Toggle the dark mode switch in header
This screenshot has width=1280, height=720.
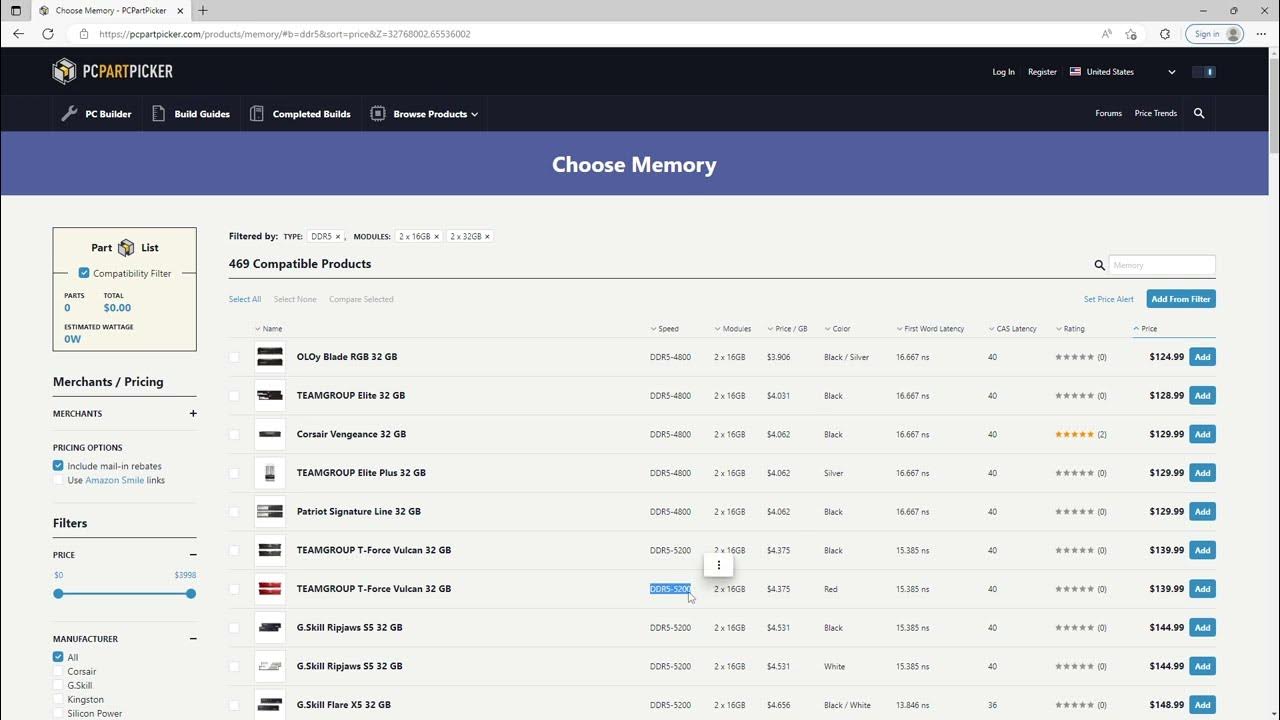pos(1204,72)
